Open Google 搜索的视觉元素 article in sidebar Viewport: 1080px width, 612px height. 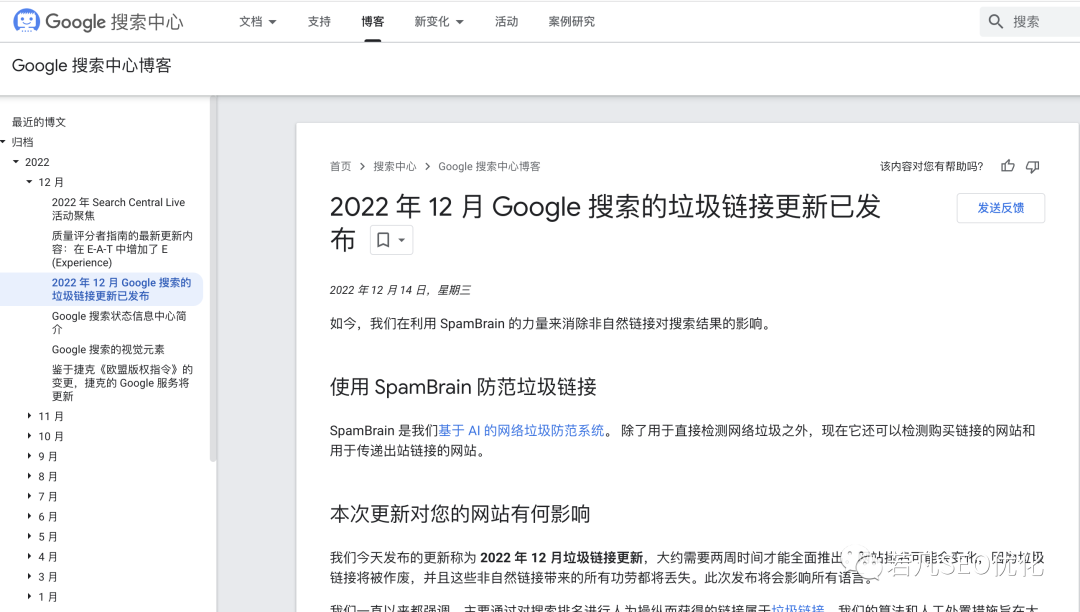[108, 350]
